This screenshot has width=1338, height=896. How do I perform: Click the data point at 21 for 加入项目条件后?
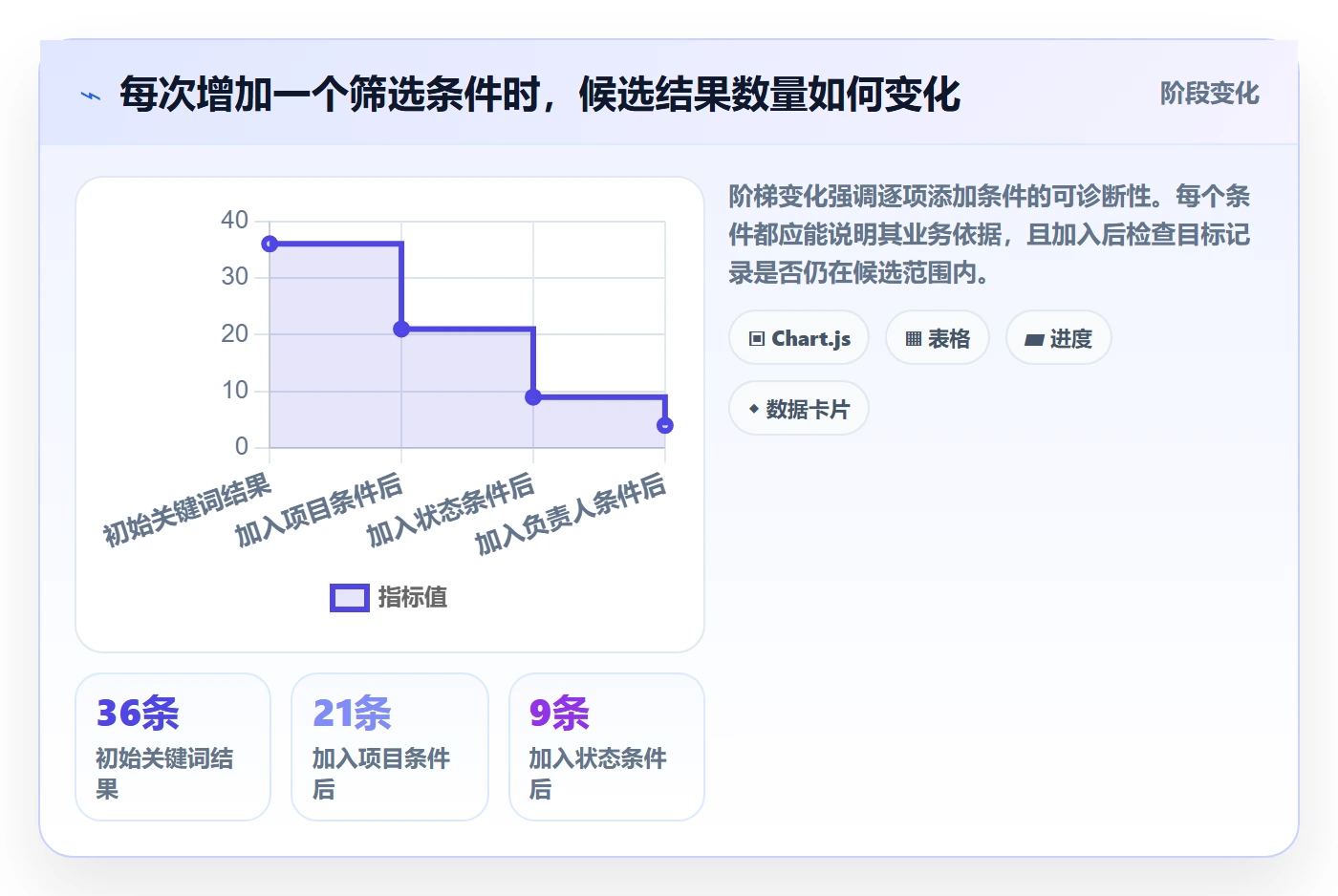pyautogui.click(x=401, y=329)
